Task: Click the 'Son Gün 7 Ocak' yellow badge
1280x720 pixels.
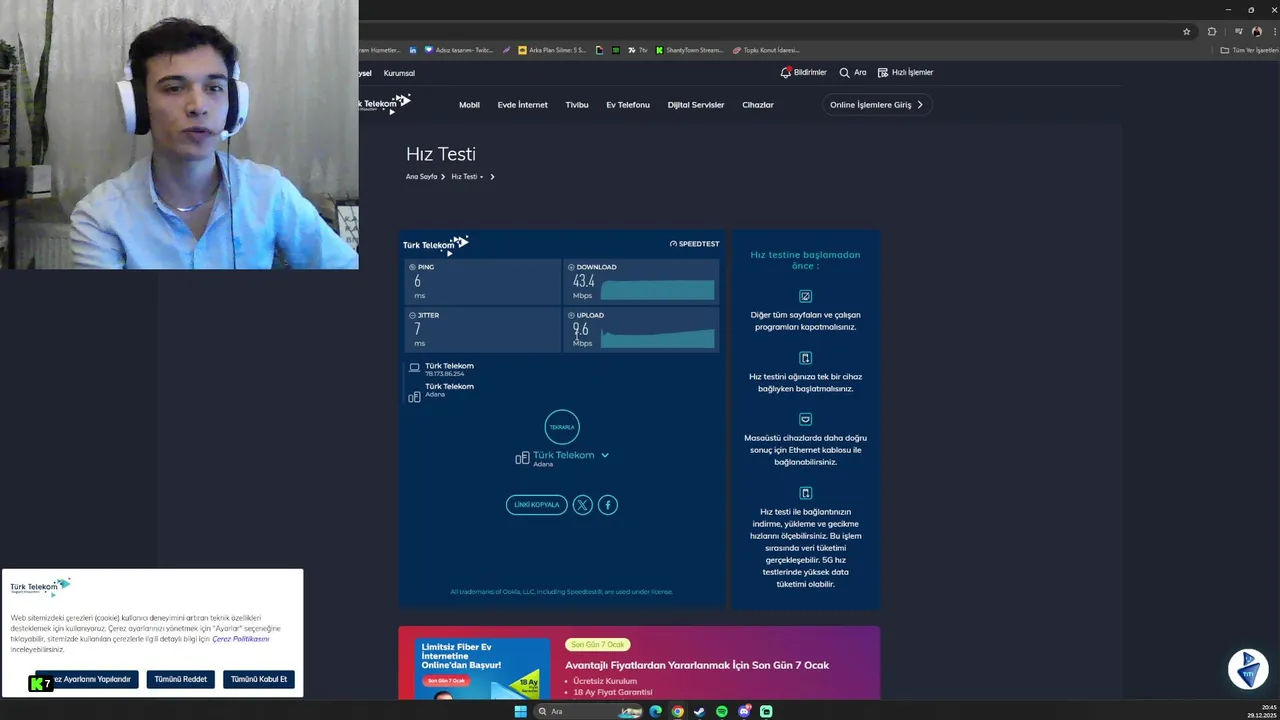Action: (598, 645)
